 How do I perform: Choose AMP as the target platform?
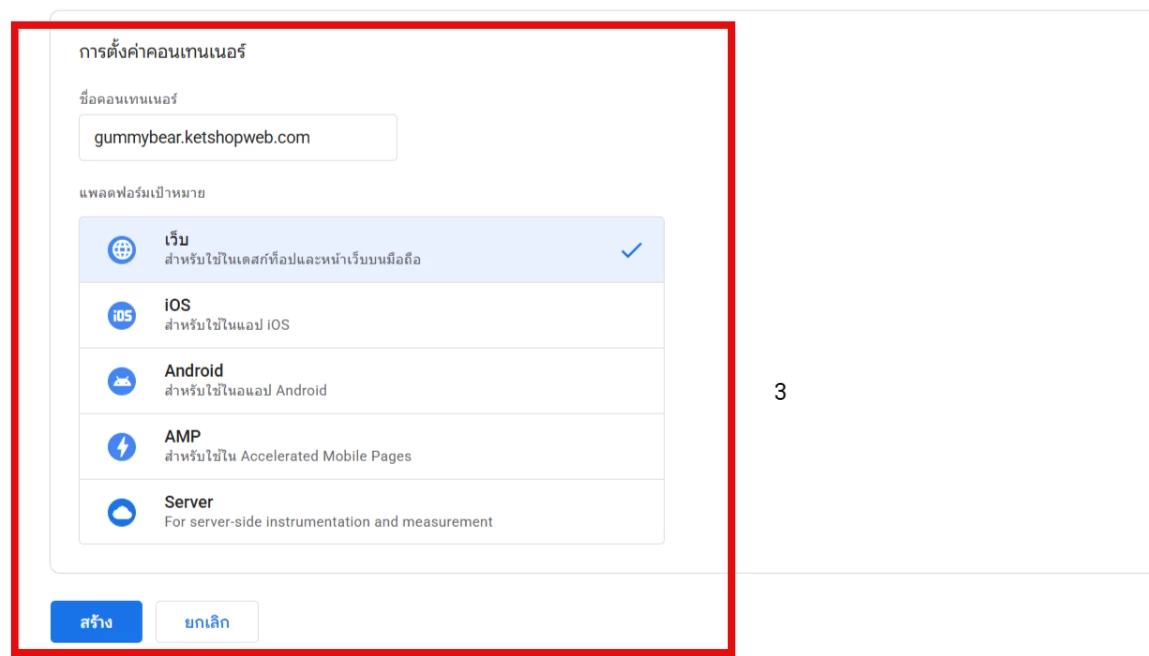(x=371, y=446)
